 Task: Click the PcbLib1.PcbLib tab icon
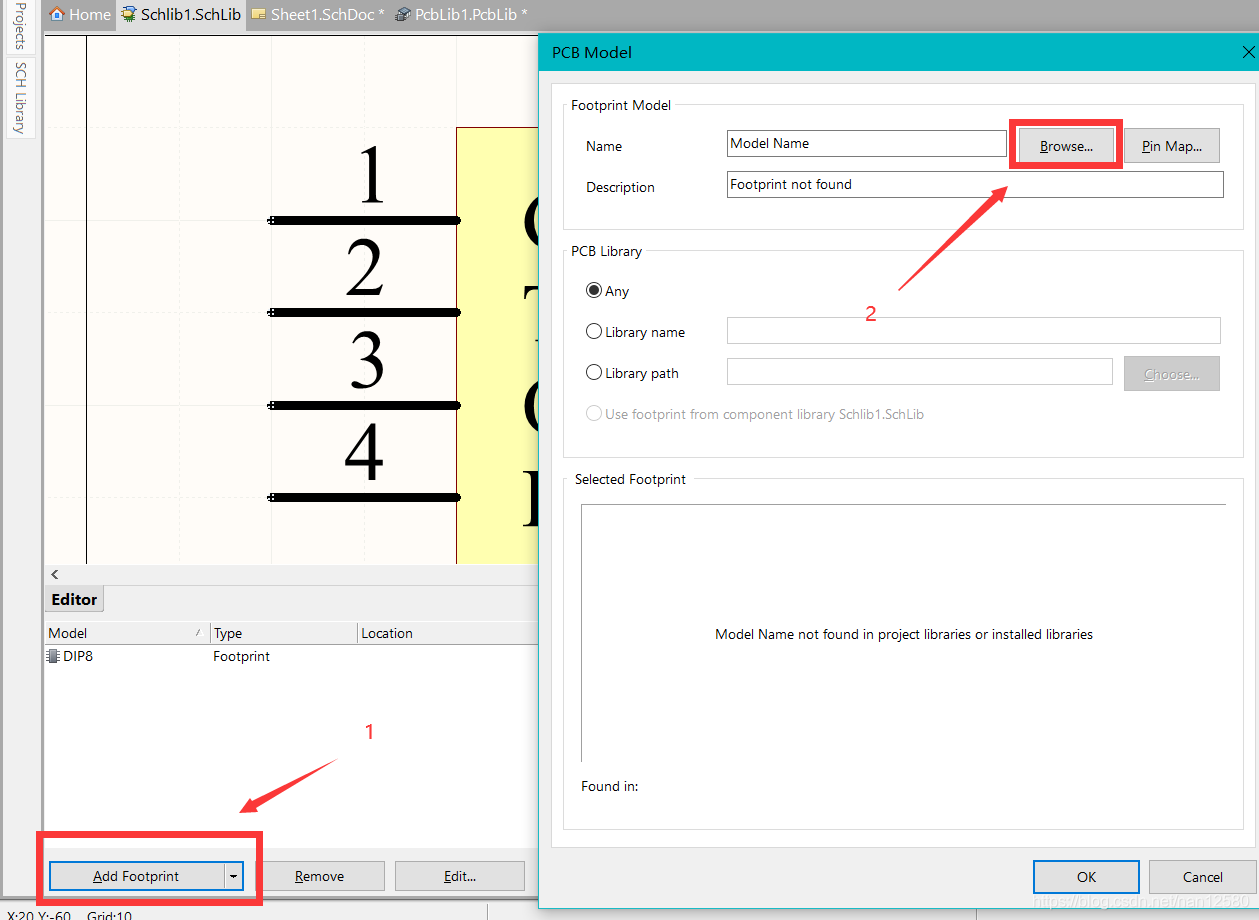[403, 14]
